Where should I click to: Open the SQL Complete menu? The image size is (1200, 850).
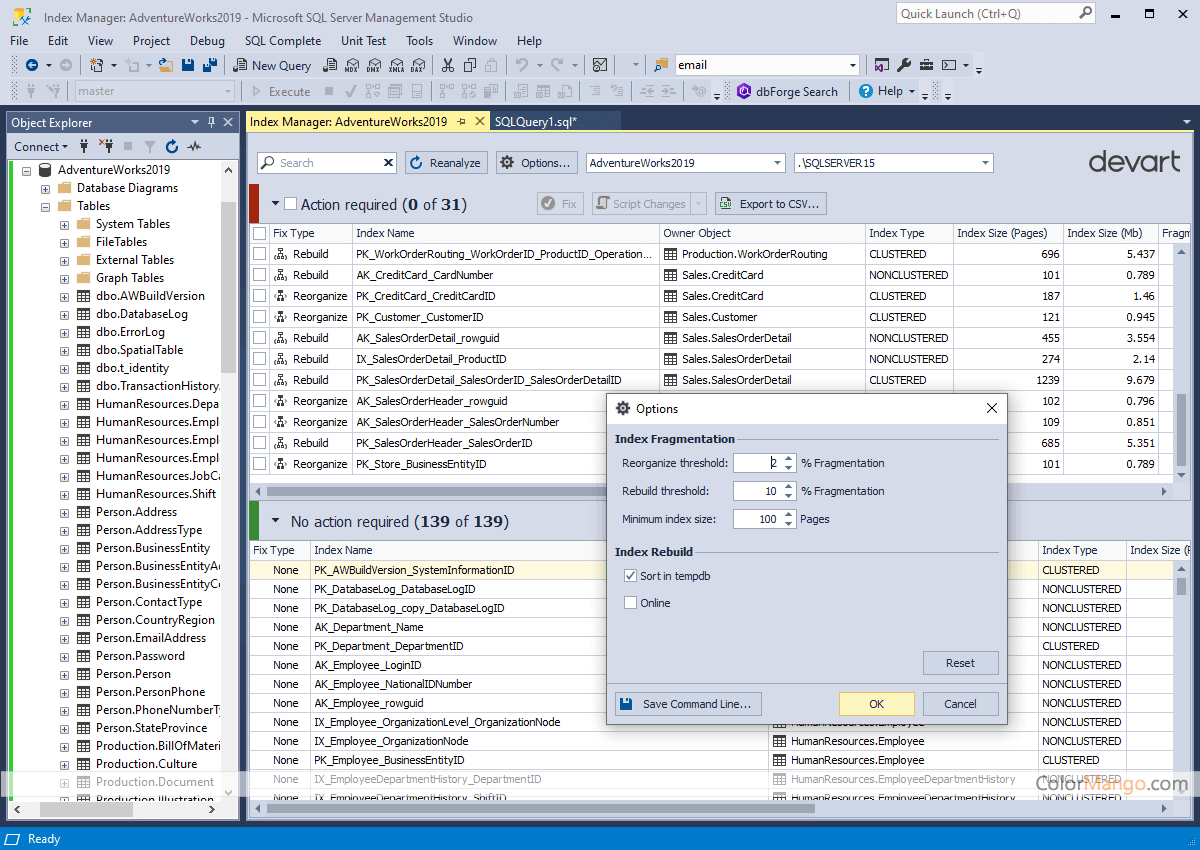coord(283,41)
